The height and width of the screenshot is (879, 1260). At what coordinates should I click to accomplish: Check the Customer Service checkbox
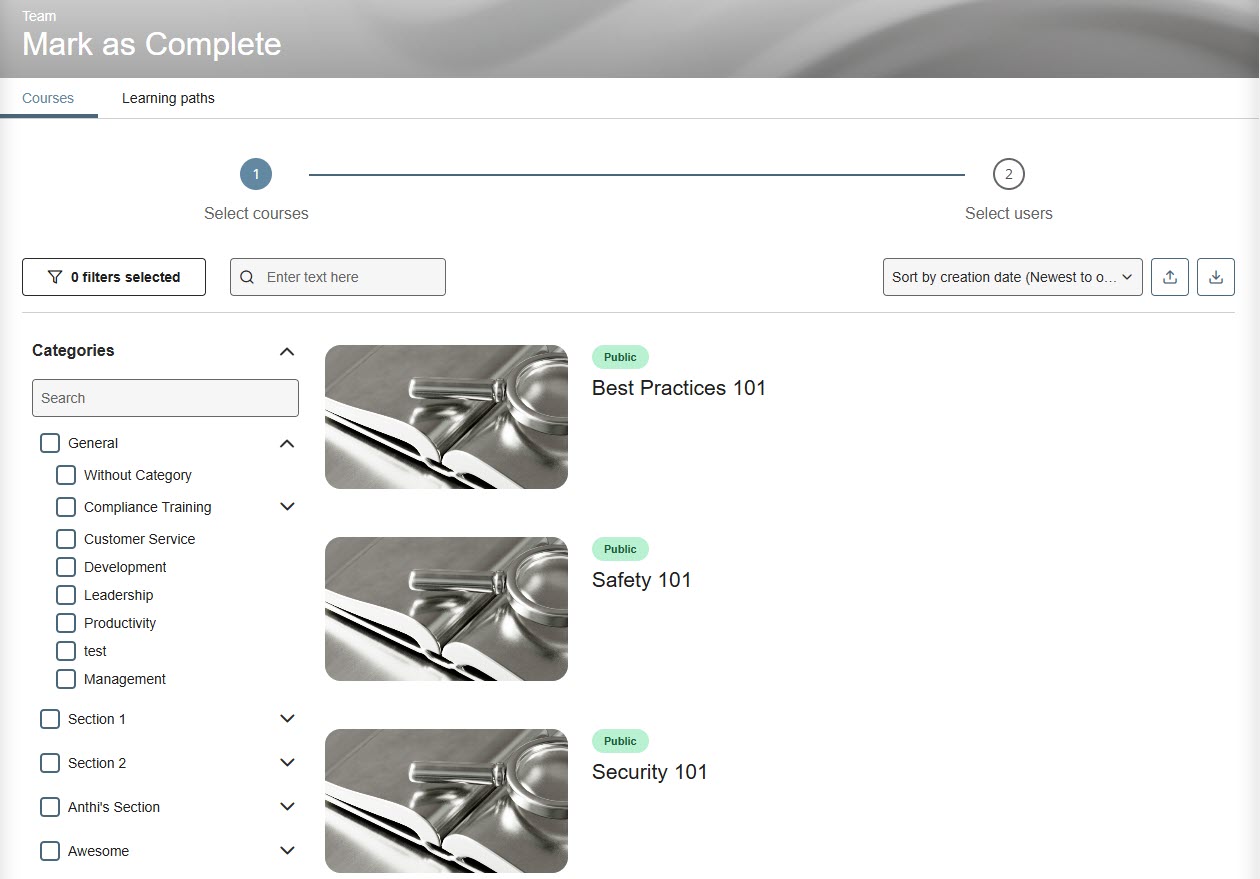[66, 539]
